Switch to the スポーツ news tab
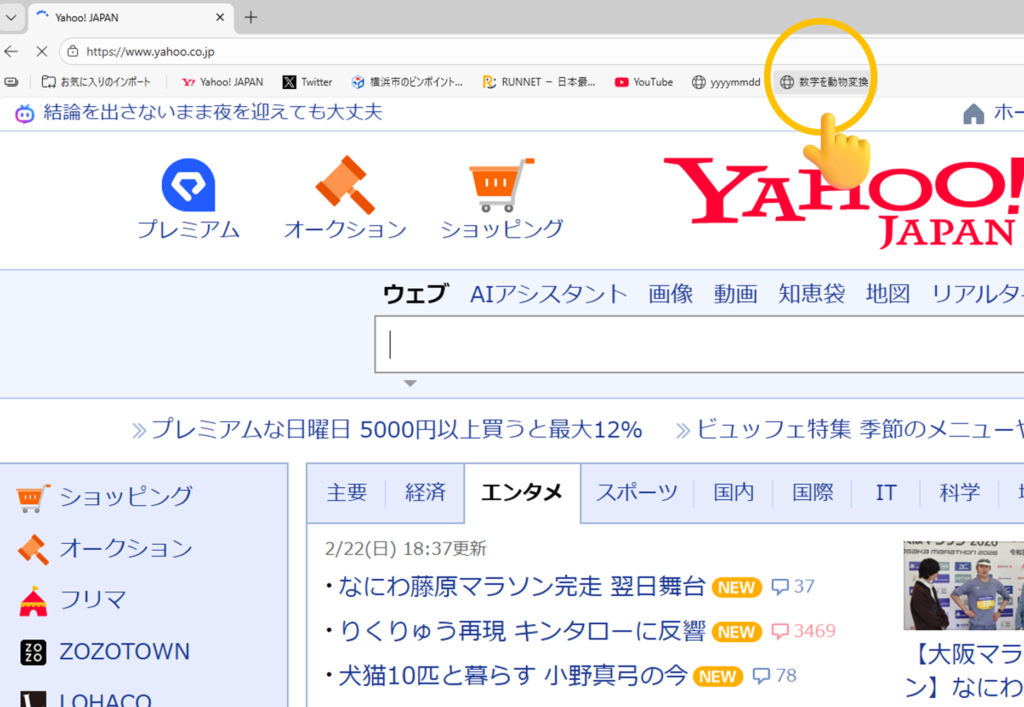Viewport: 1024px width, 707px height. coord(637,492)
